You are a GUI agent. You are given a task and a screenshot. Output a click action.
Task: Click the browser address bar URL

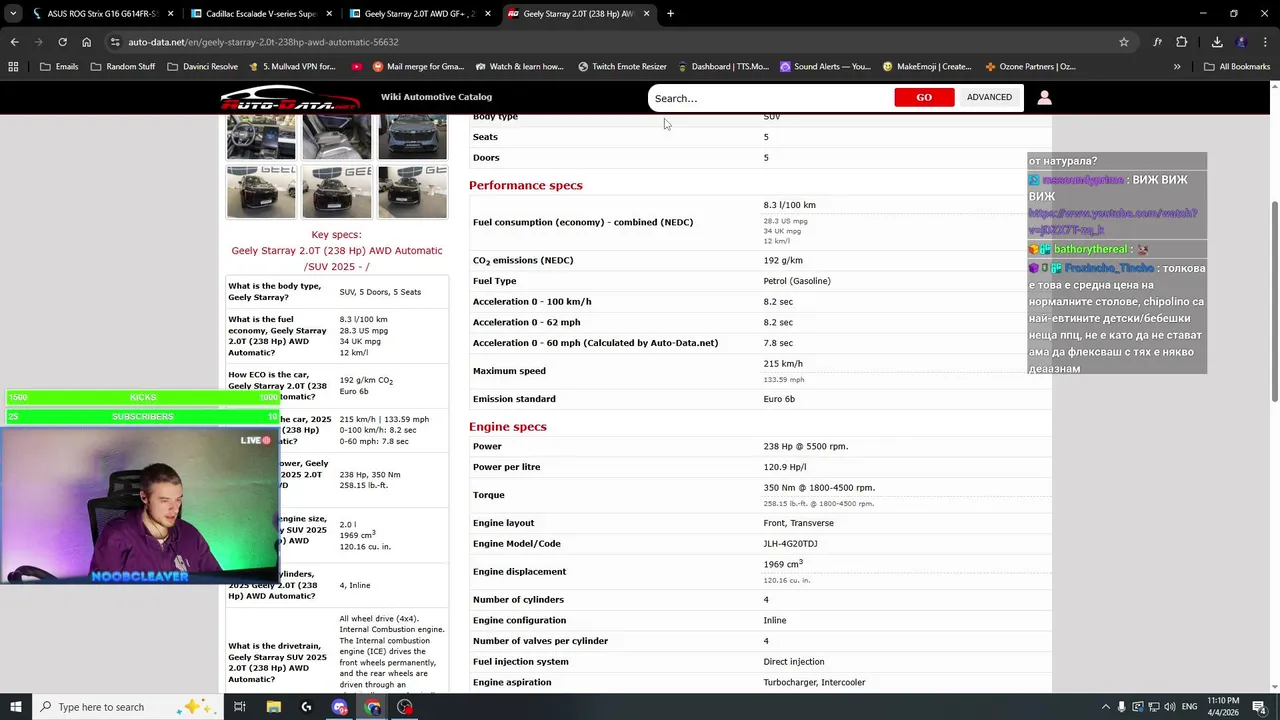[263, 42]
